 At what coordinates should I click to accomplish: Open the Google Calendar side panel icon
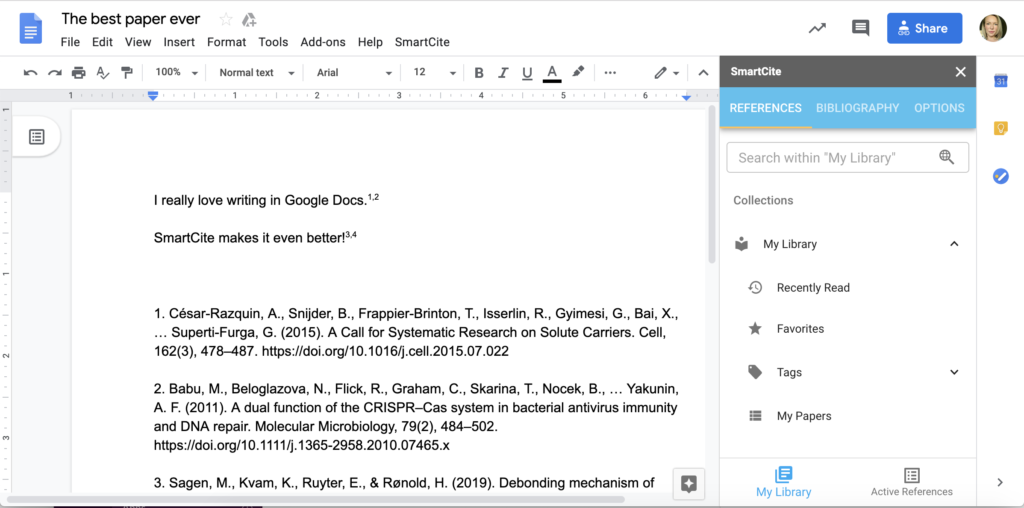tap(1000, 81)
